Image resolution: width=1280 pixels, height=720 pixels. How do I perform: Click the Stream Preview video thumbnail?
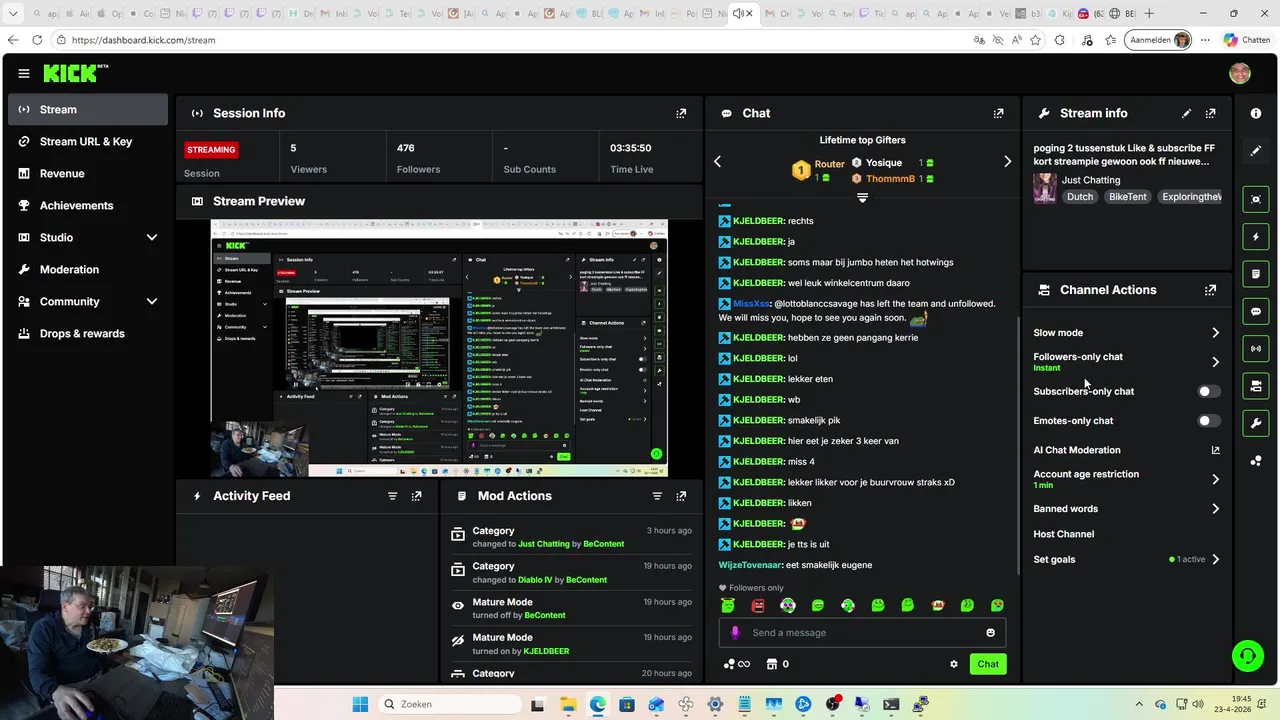pyautogui.click(x=439, y=348)
